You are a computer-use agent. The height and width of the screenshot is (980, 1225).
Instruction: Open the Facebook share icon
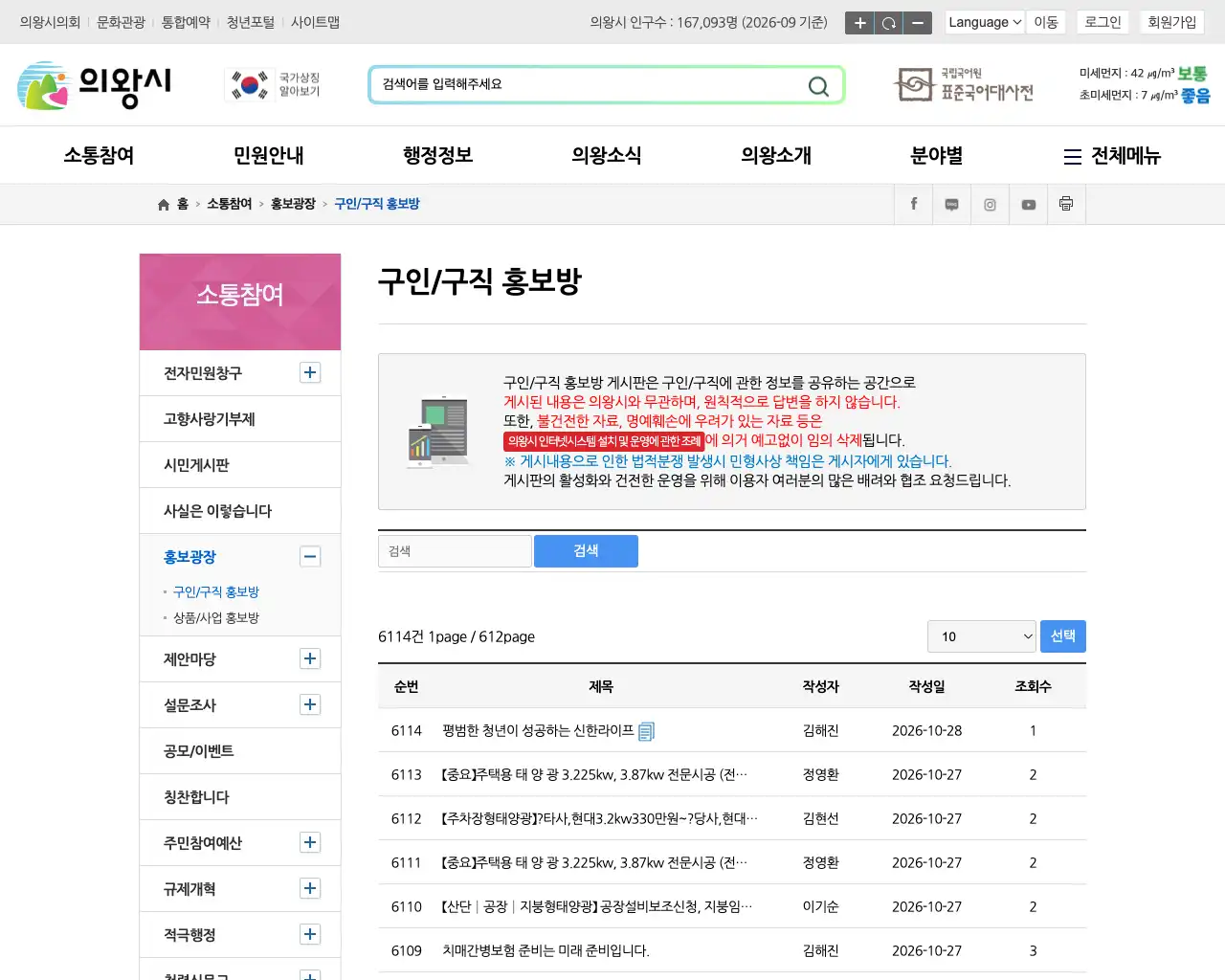(x=914, y=204)
